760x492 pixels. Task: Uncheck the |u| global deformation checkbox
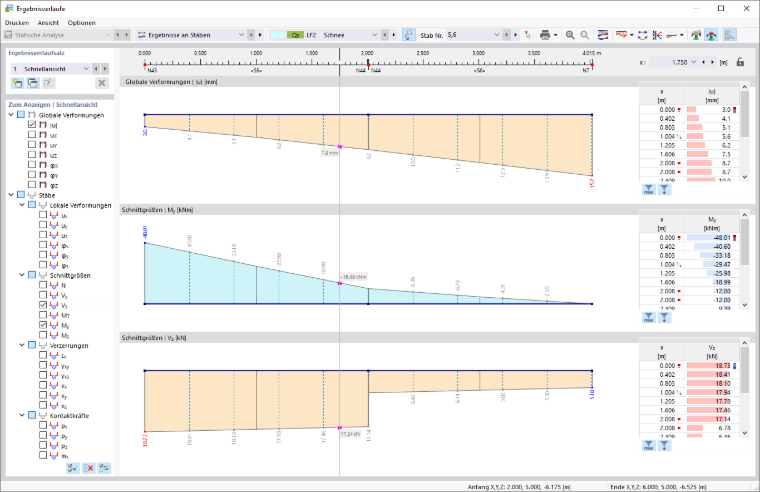(x=32, y=125)
